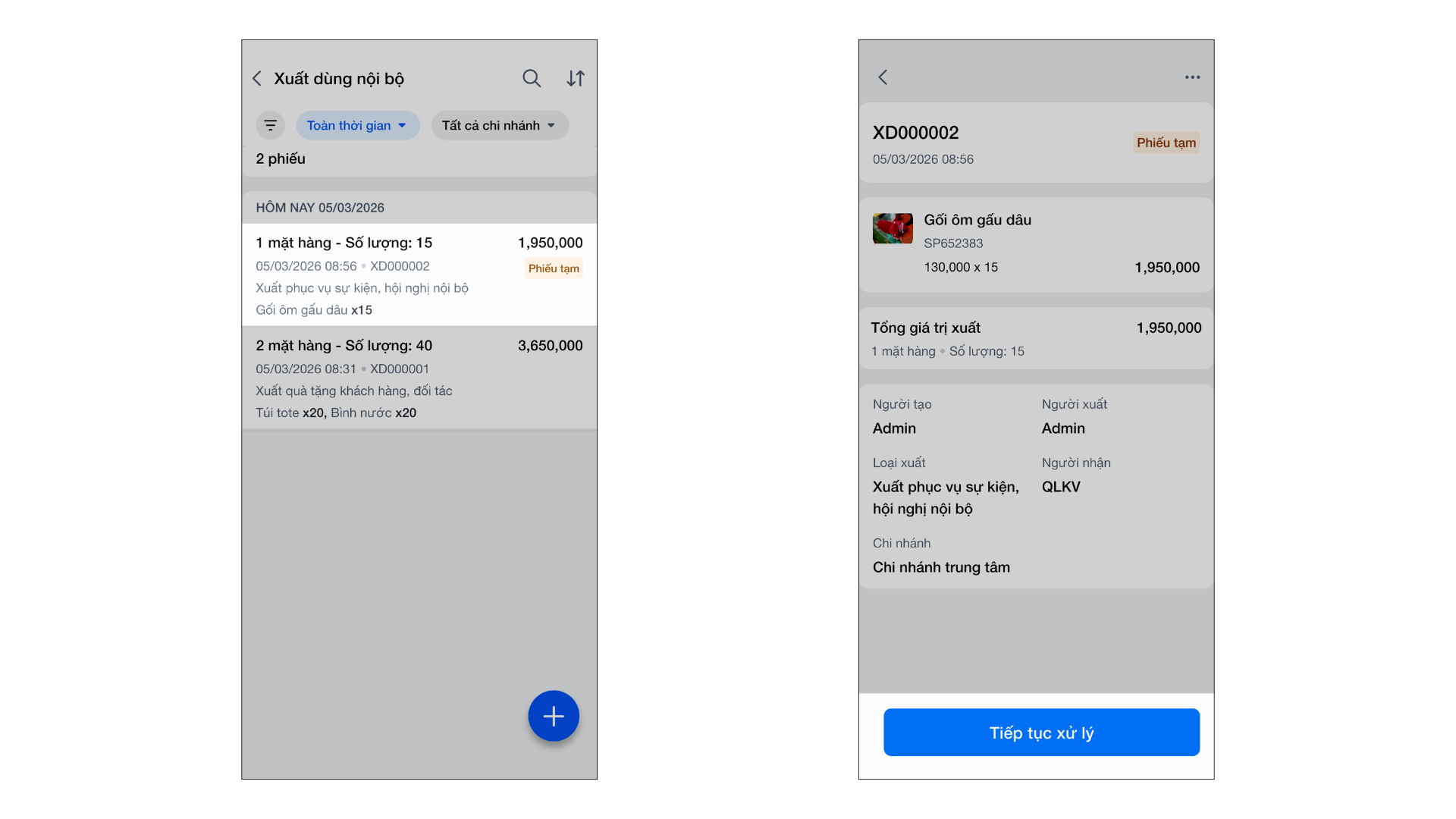The image size is (1456, 819).
Task: Expand the Toàn thời gian dropdown
Action: pos(357,125)
